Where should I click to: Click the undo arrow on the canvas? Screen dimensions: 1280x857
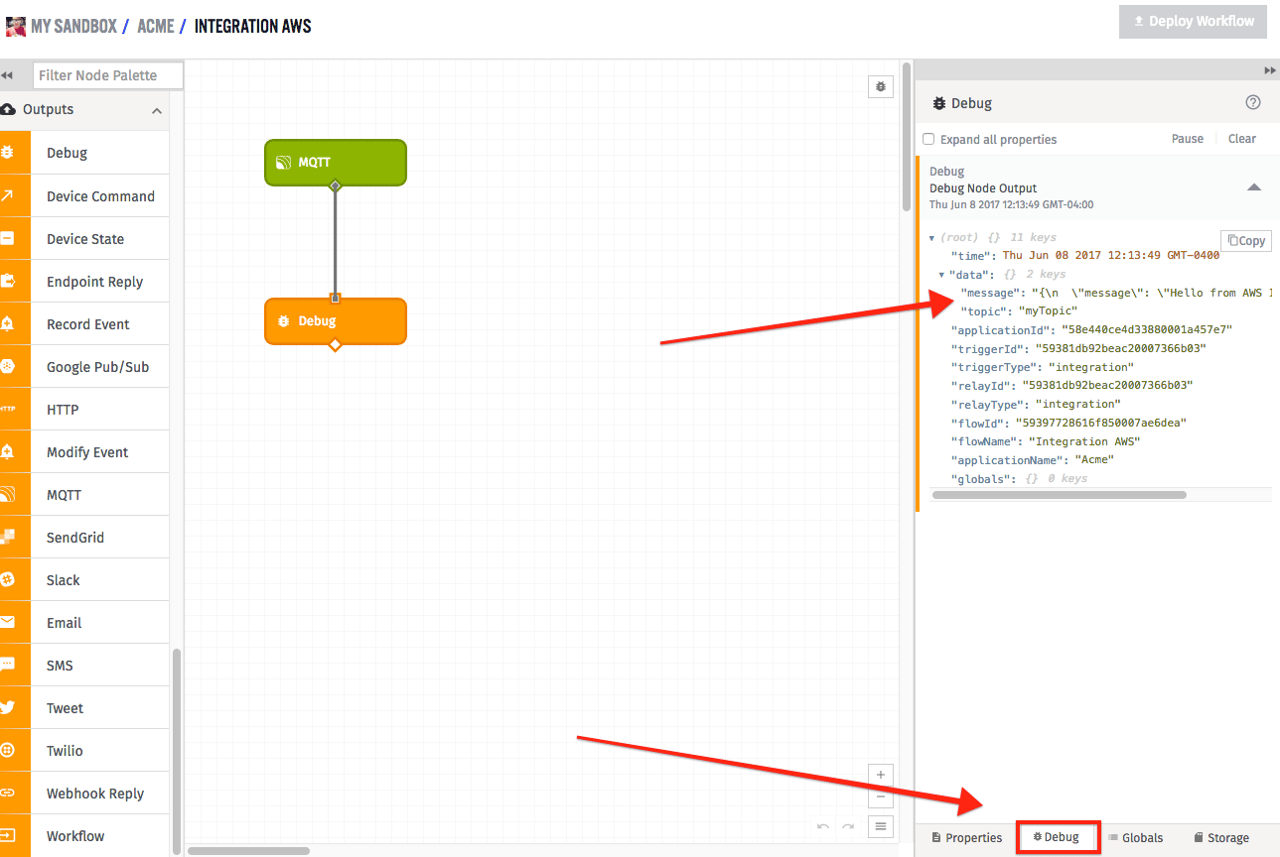pos(822,826)
